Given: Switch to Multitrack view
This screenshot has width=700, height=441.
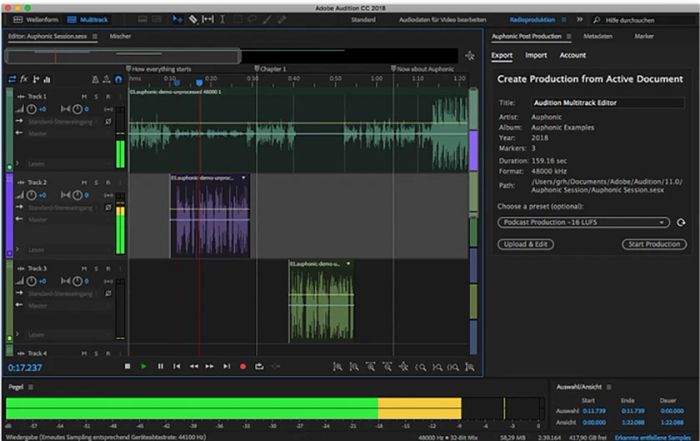Looking at the screenshot, I should click(x=88, y=20).
